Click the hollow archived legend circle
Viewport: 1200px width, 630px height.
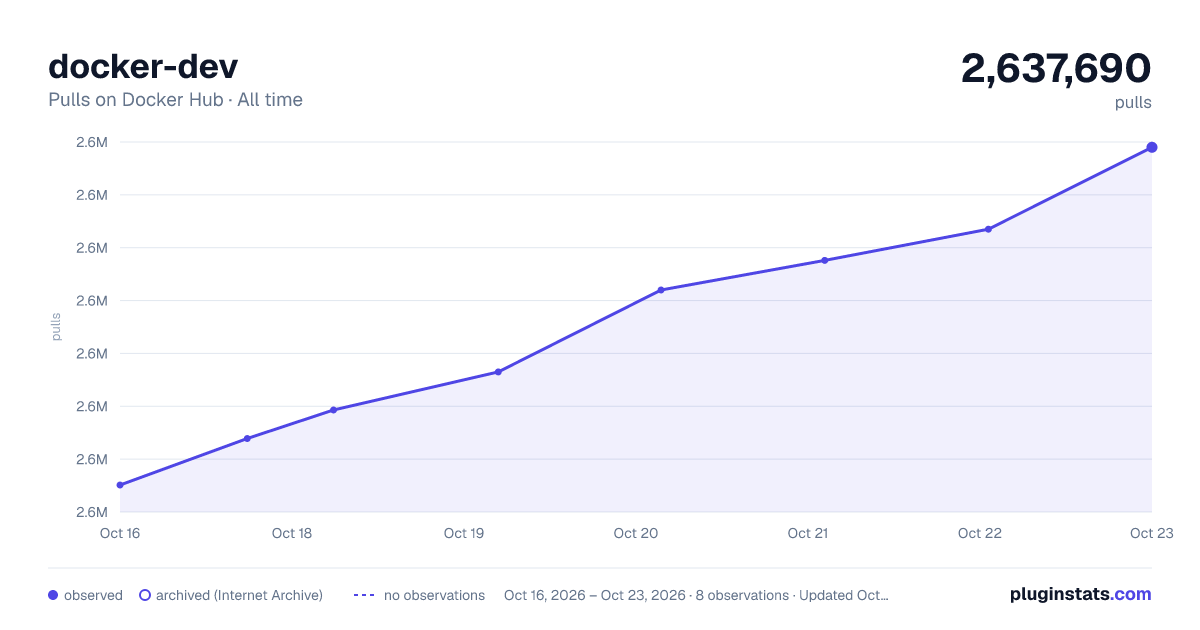[145, 595]
